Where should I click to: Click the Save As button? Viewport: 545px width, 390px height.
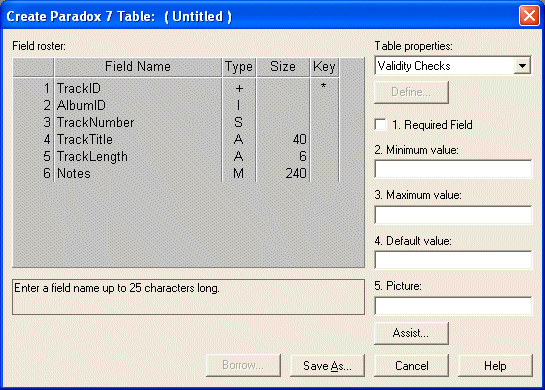click(327, 365)
